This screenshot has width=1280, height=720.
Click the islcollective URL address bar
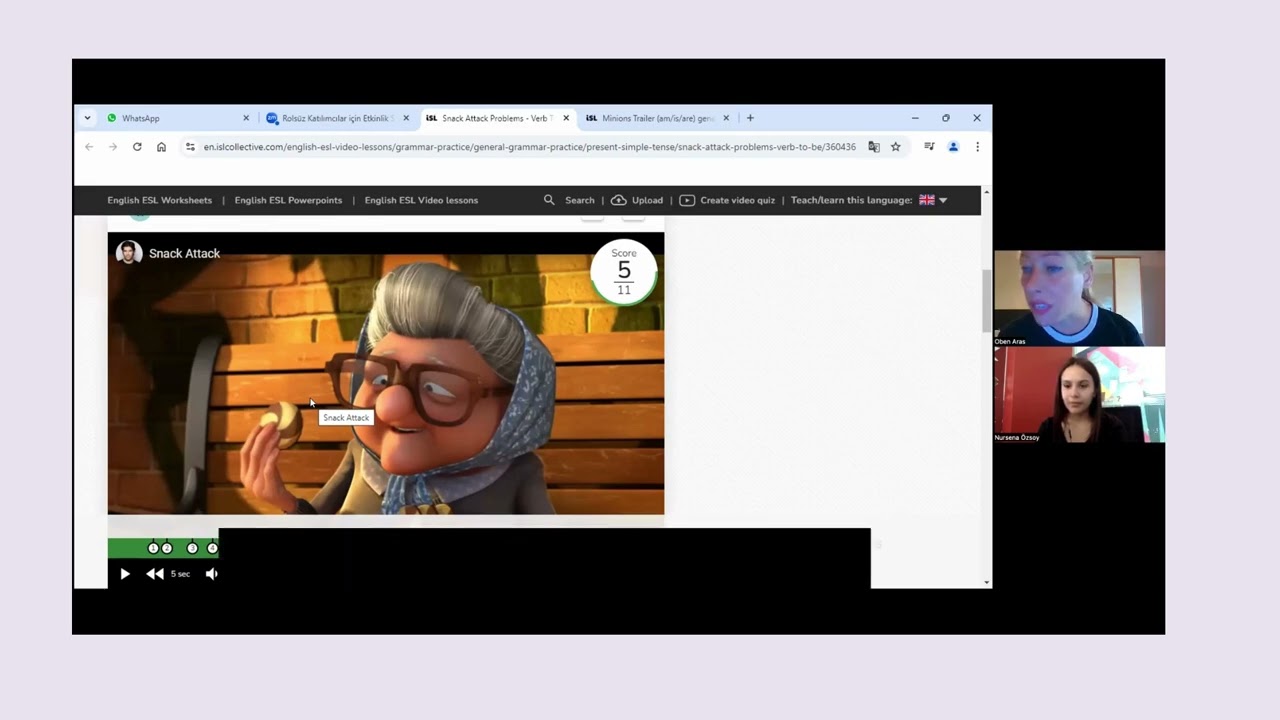(529, 147)
